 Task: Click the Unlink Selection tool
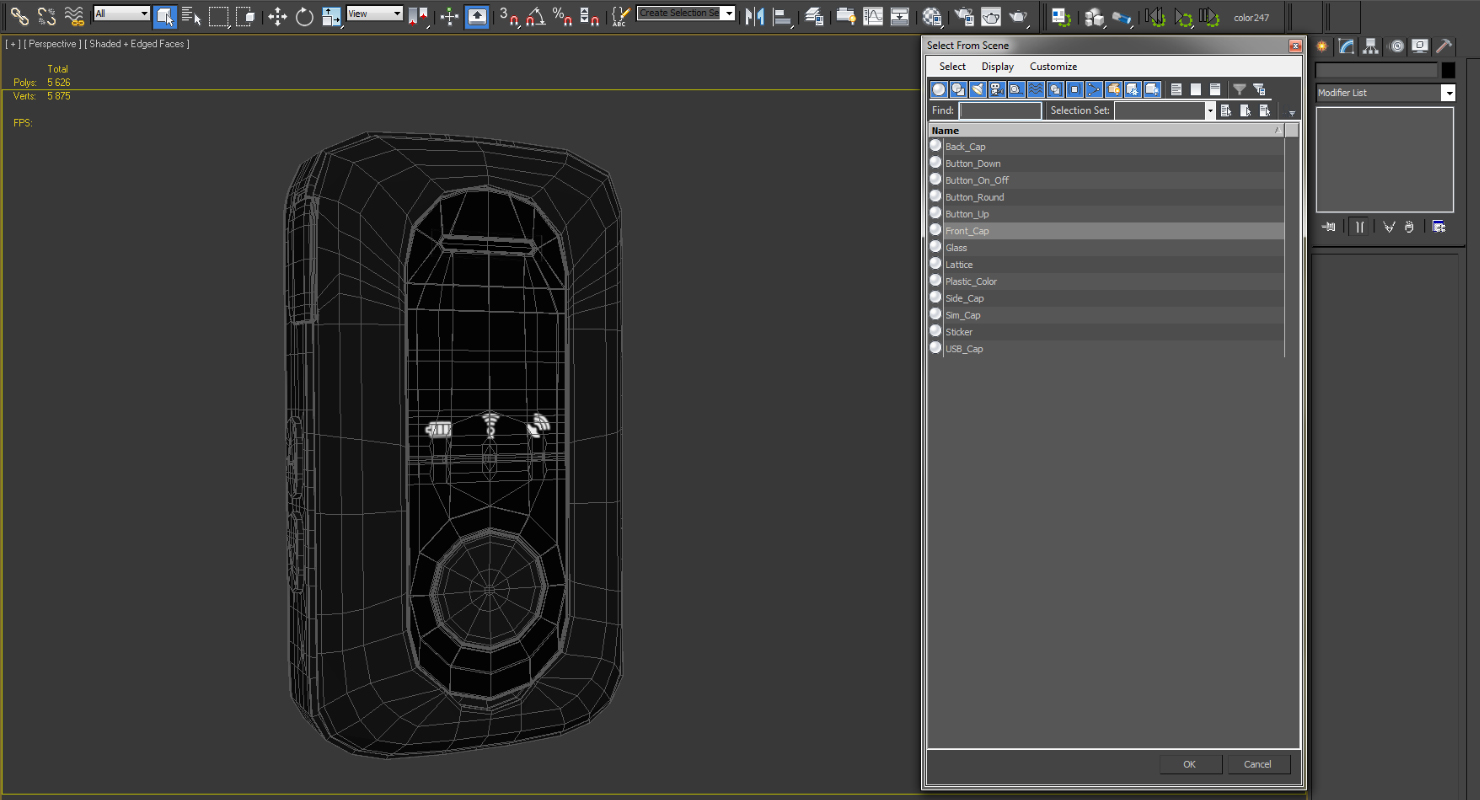click(46, 16)
